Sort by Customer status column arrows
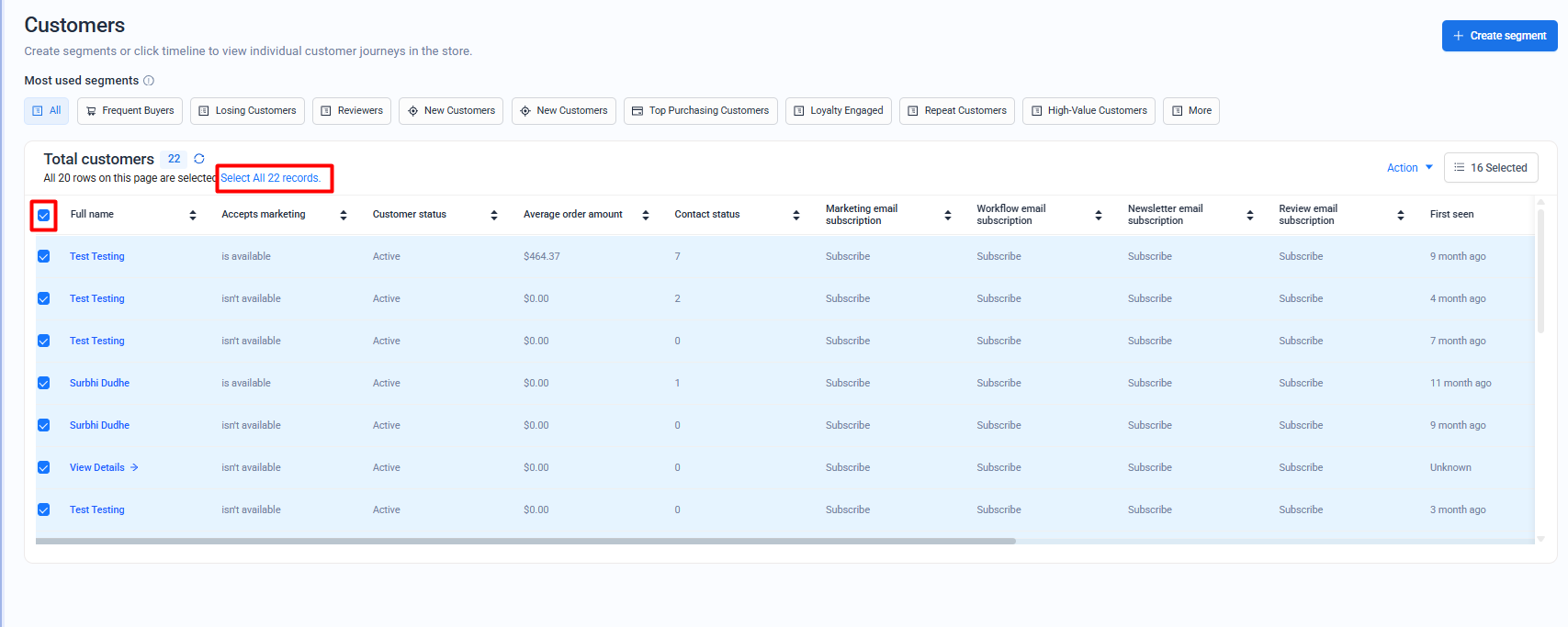 [494, 215]
